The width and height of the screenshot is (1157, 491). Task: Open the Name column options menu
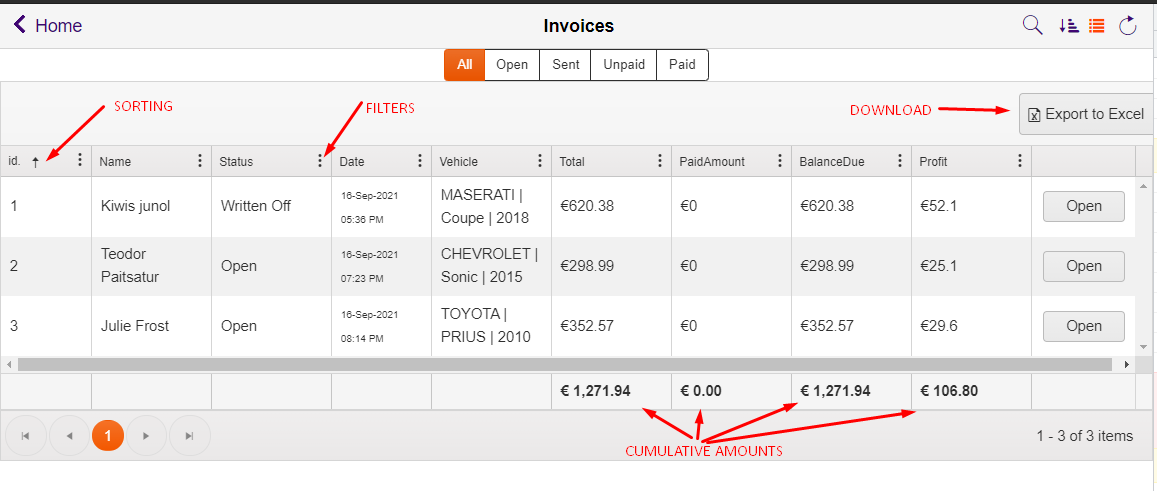click(199, 161)
